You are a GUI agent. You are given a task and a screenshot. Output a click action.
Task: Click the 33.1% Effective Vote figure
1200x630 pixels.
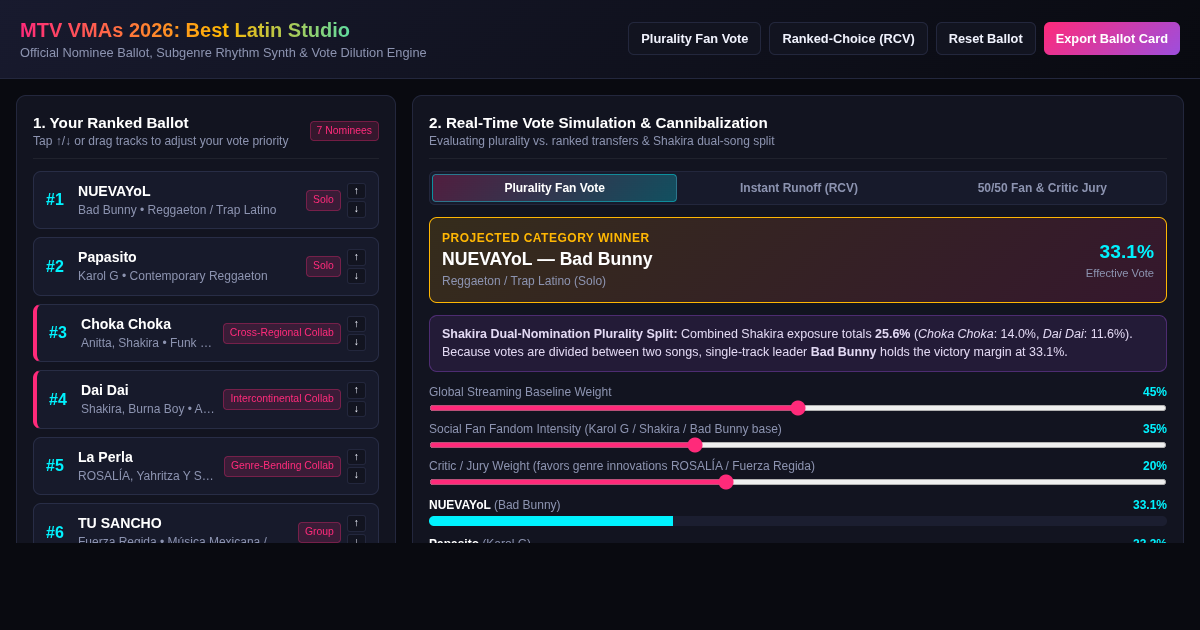click(1126, 252)
